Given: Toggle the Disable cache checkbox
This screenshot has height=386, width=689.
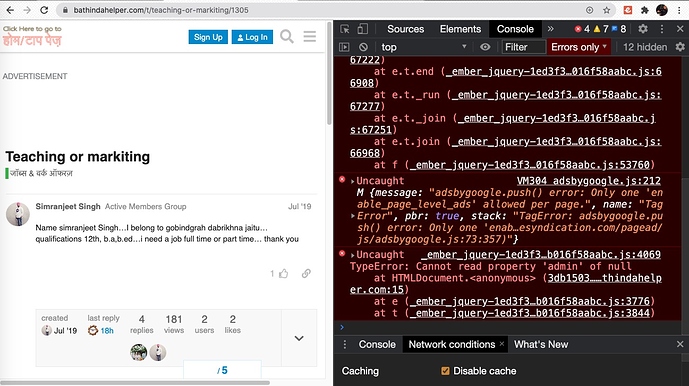Looking at the screenshot, I should pos(445,371).
